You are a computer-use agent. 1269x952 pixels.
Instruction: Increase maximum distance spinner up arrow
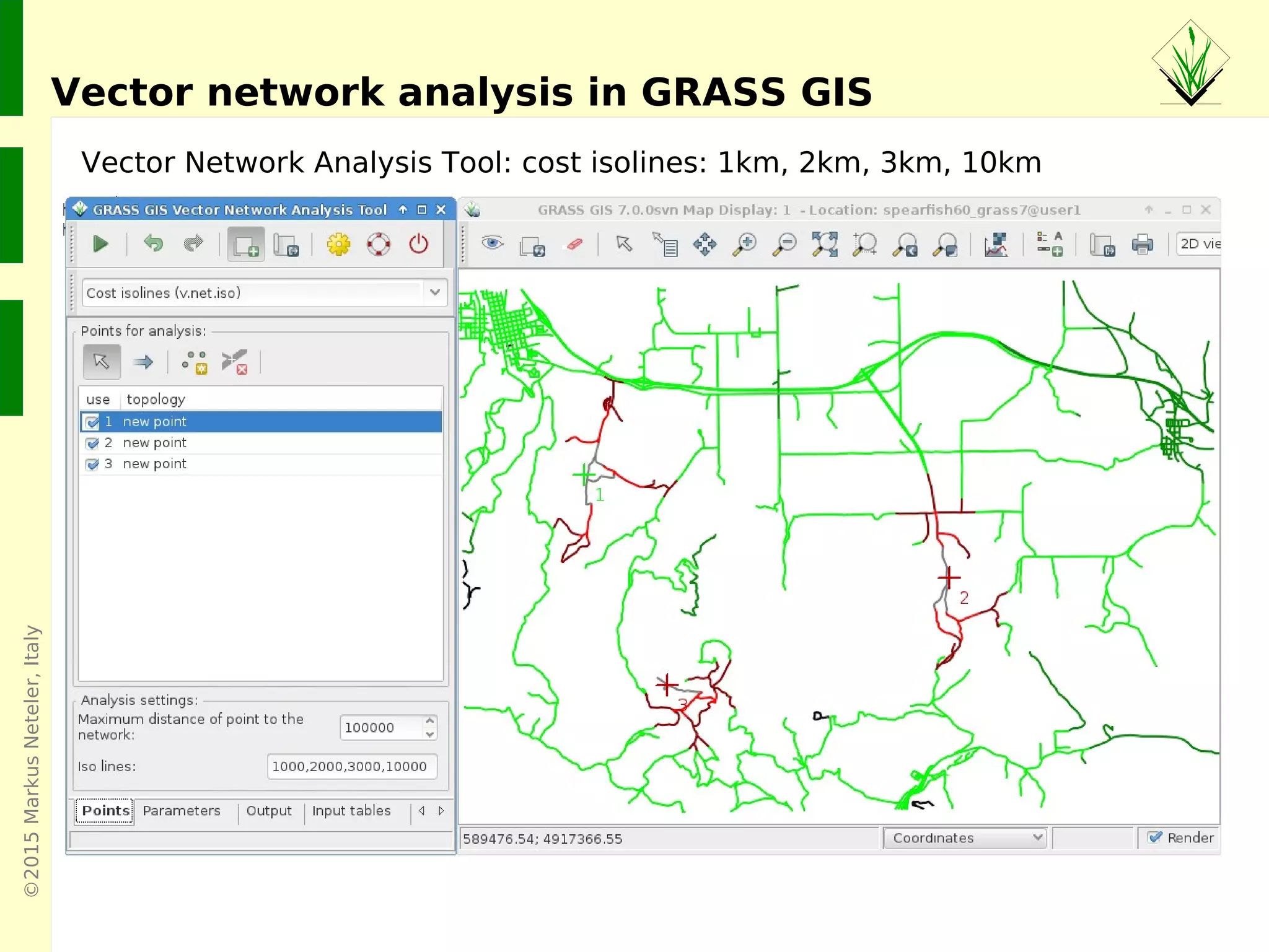pos(429,721)
